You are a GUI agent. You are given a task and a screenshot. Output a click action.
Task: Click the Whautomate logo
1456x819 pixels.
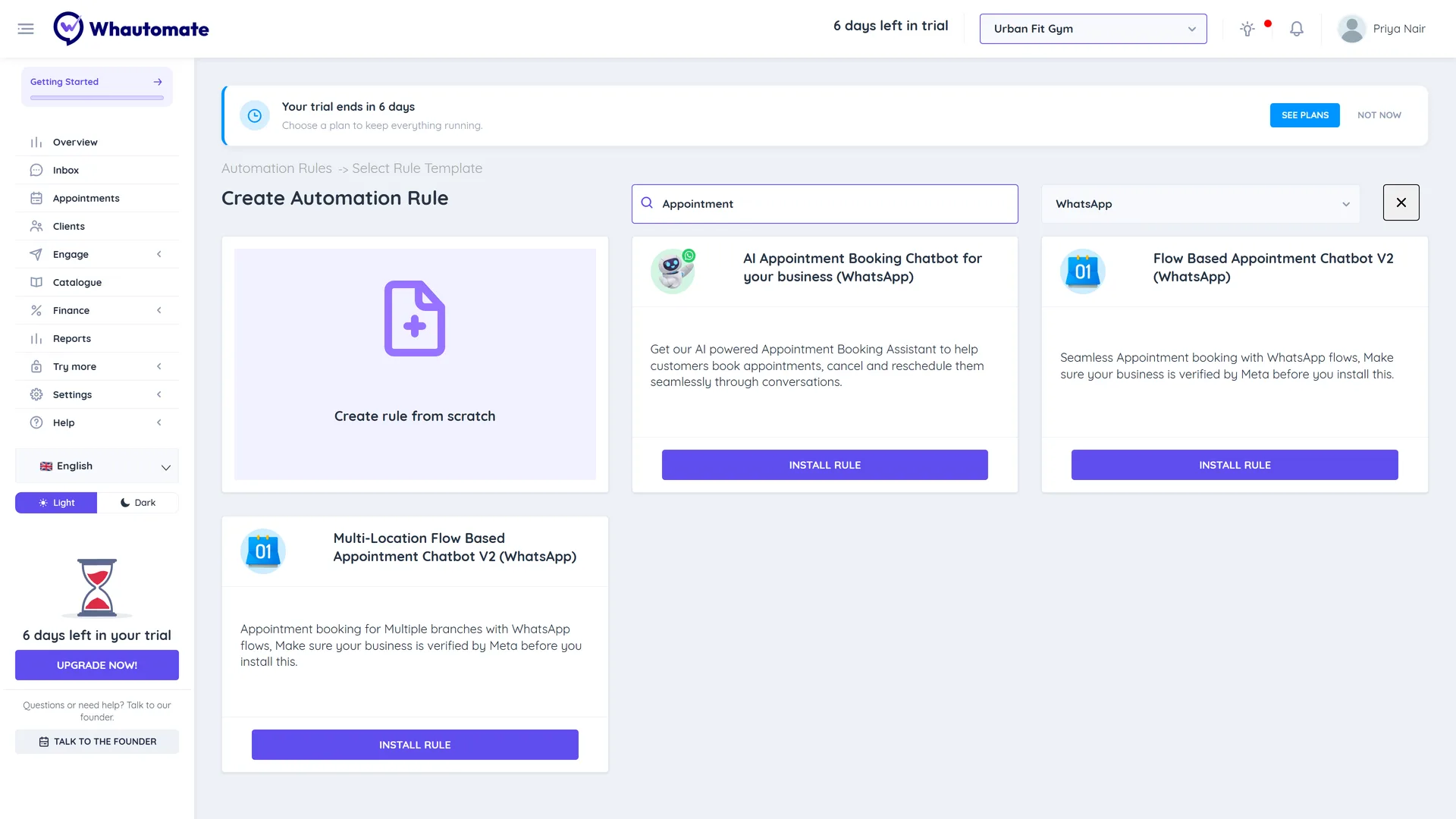[x=131, y=29]
